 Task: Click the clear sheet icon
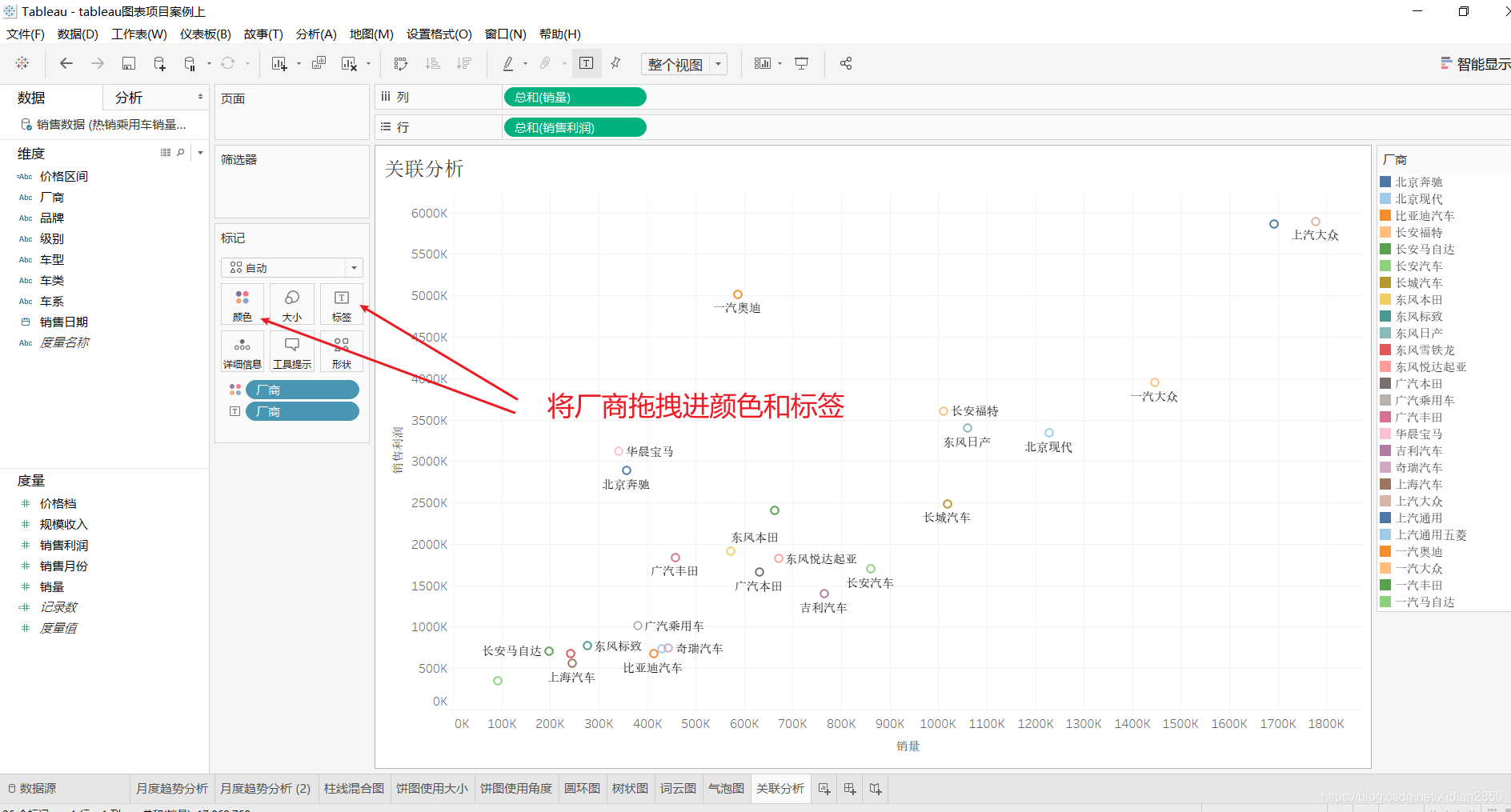(x=349, y=63)
